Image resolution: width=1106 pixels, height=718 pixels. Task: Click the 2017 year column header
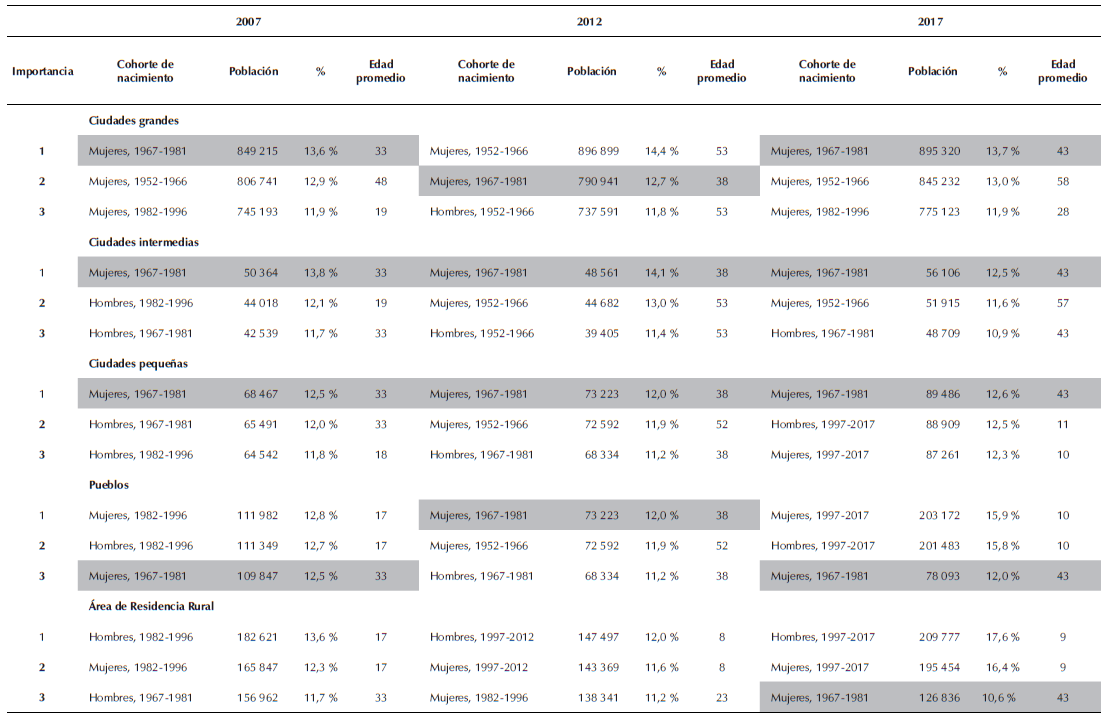[x=930, y=20]
